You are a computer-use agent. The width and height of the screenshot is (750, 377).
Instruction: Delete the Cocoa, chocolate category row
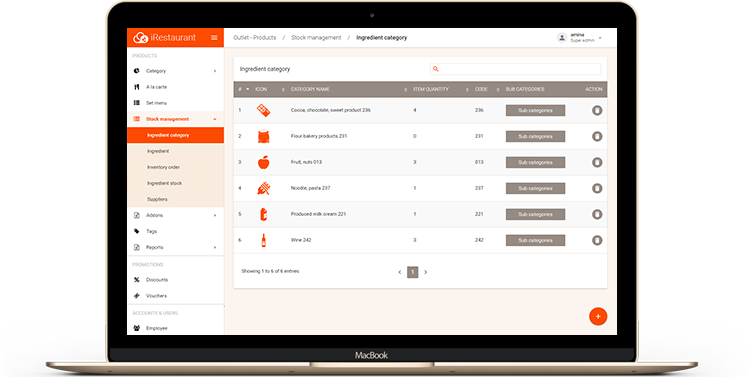pyautogui.click(x=597, y=111)
